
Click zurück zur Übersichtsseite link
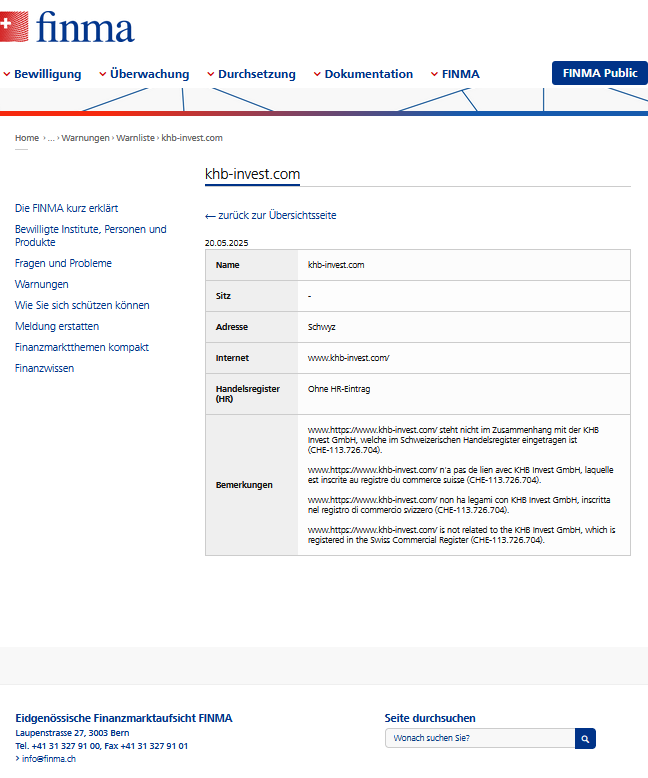[270, 215]
